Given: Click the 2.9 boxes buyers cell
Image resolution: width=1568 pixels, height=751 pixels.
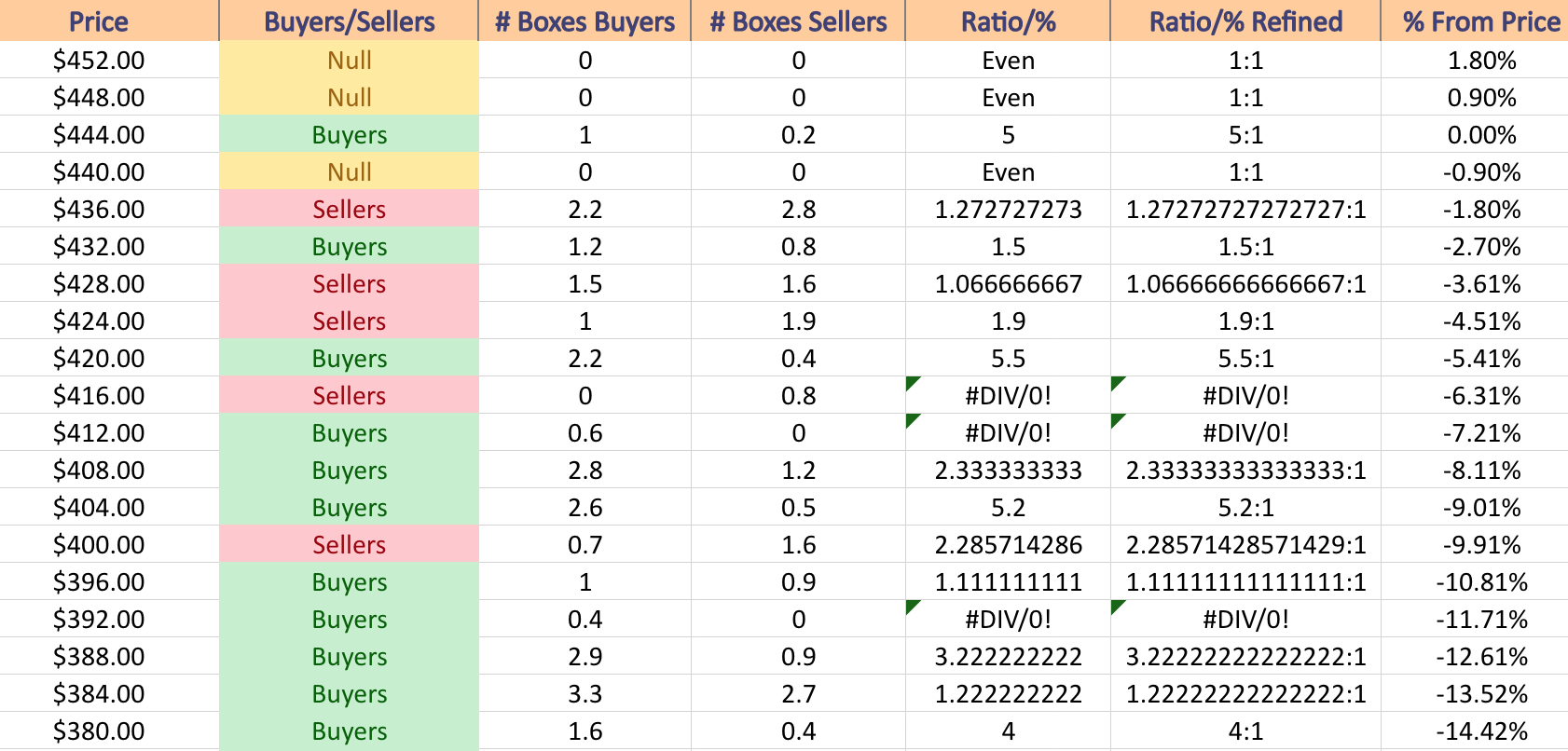Looking at the screenshot, I should point(585,657).
